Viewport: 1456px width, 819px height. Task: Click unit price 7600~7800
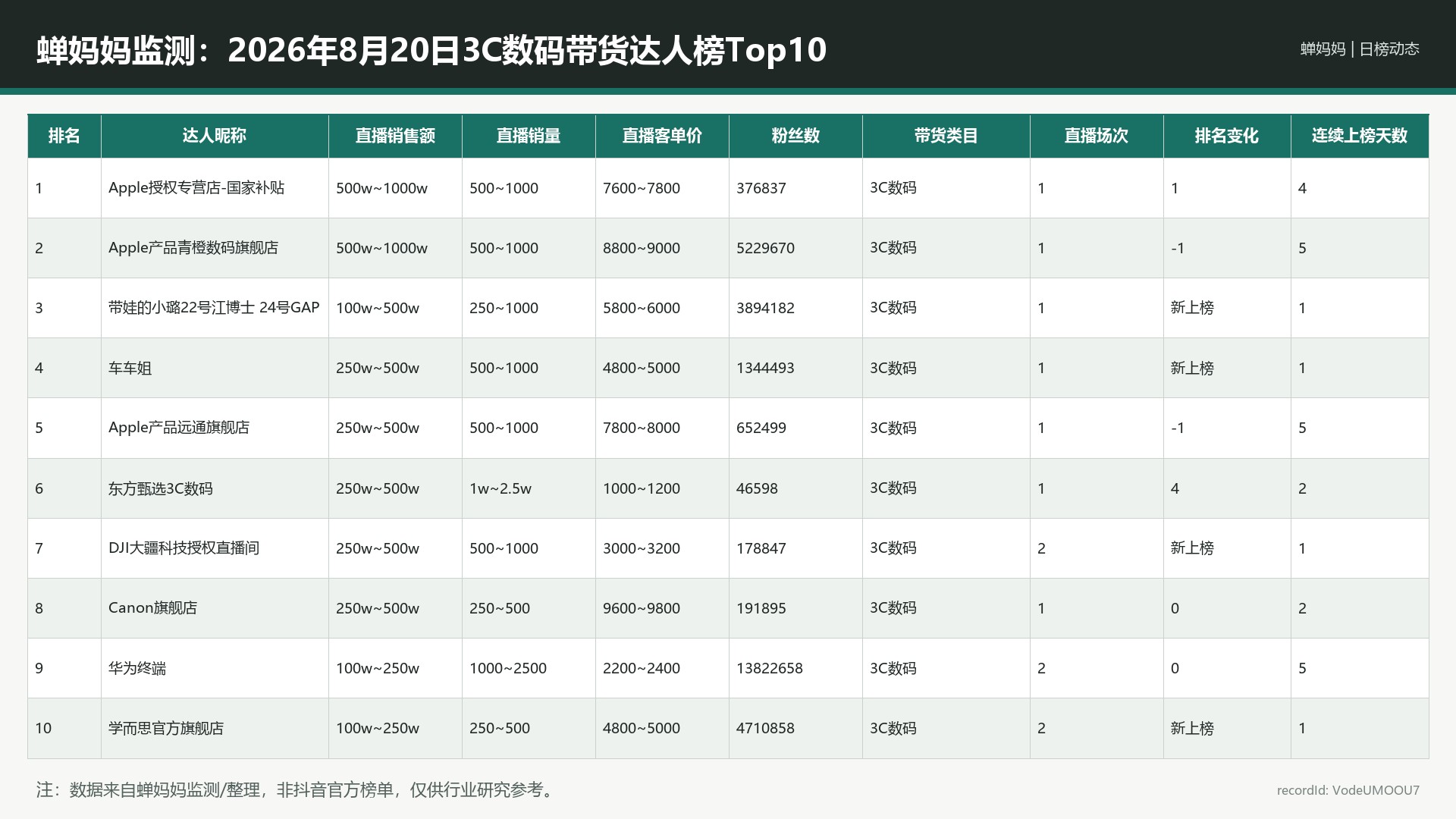point(642,188)
